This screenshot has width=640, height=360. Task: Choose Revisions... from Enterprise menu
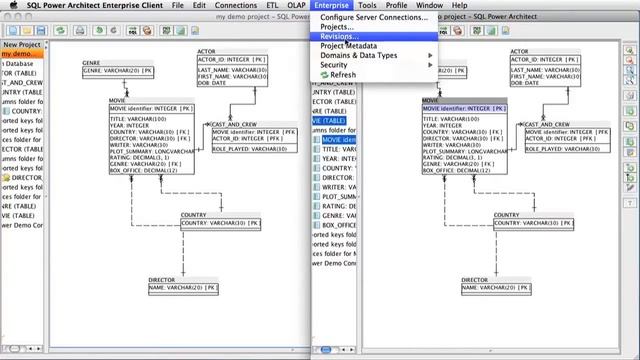click(374, 36)
